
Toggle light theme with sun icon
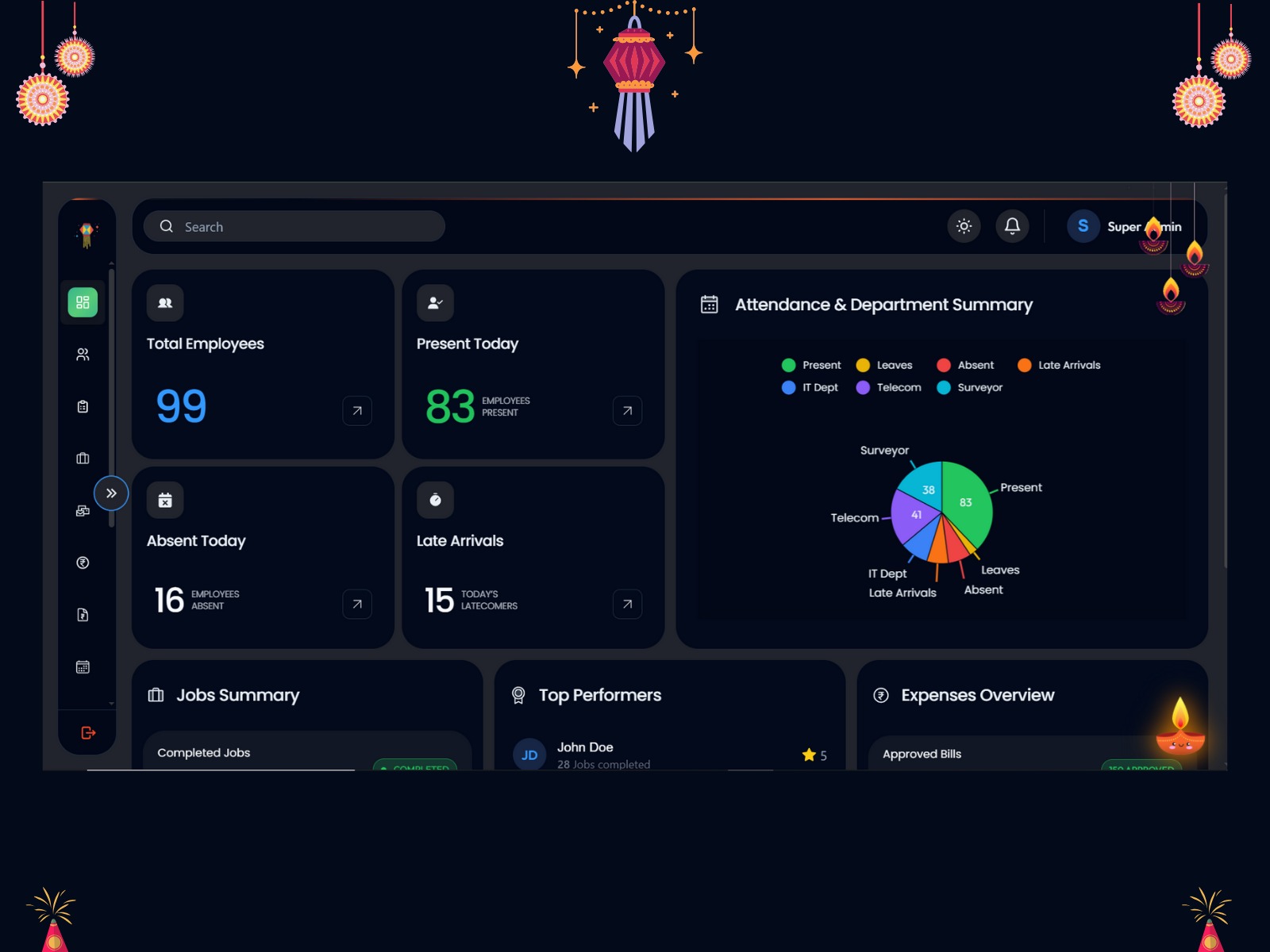(x=964, y=226)
